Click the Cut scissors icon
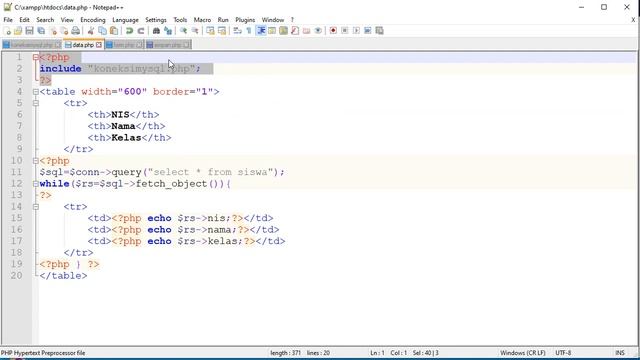The width and height of the screenshot is (640, 360). tap(91, 31)
